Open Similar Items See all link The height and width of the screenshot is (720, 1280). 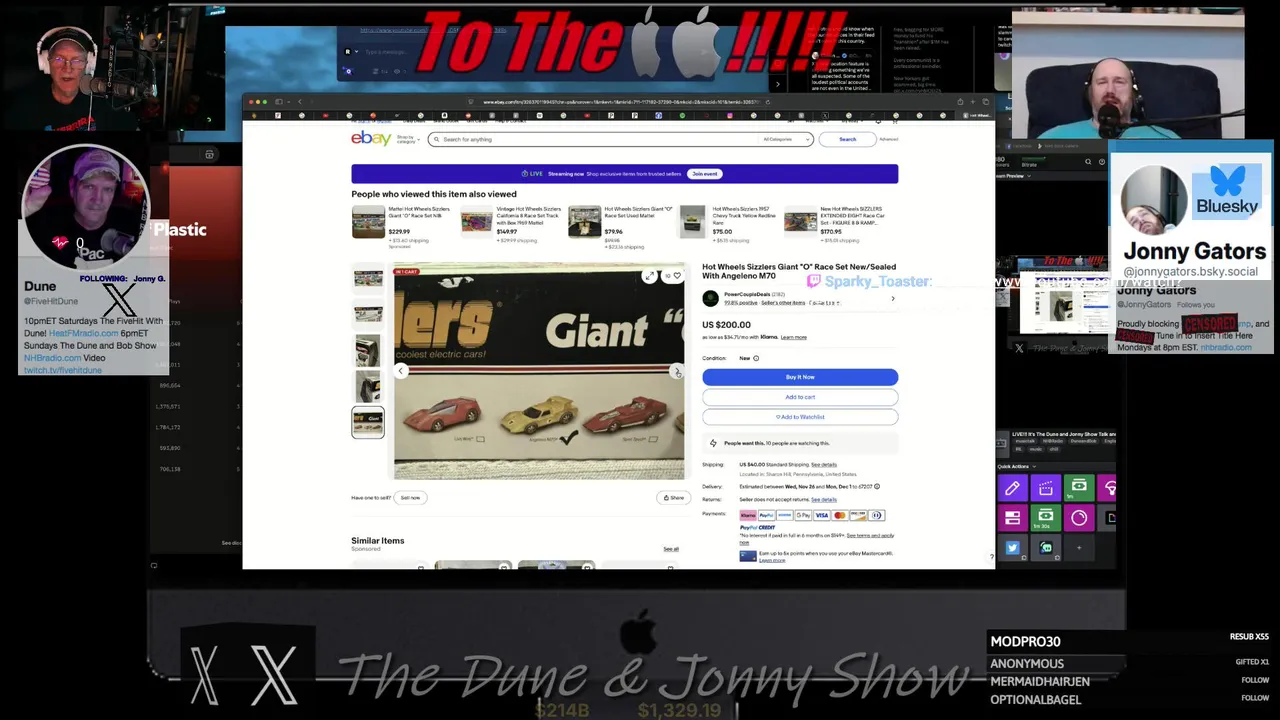(x=671, y=549)
